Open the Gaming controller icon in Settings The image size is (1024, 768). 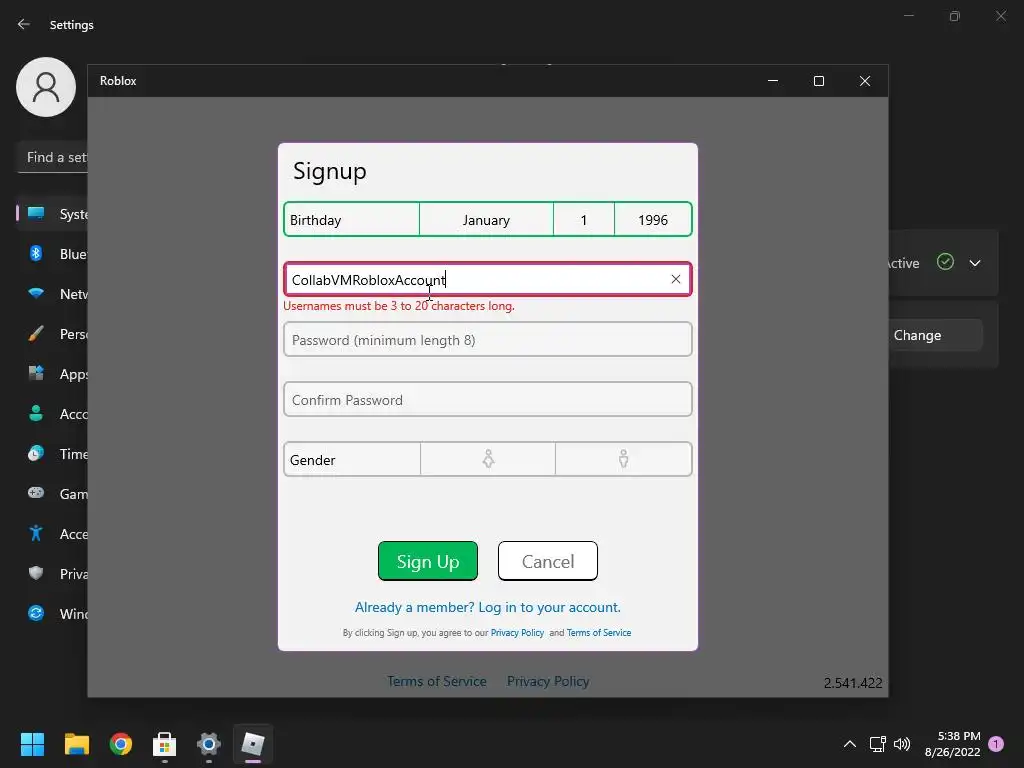click(36, 493)
